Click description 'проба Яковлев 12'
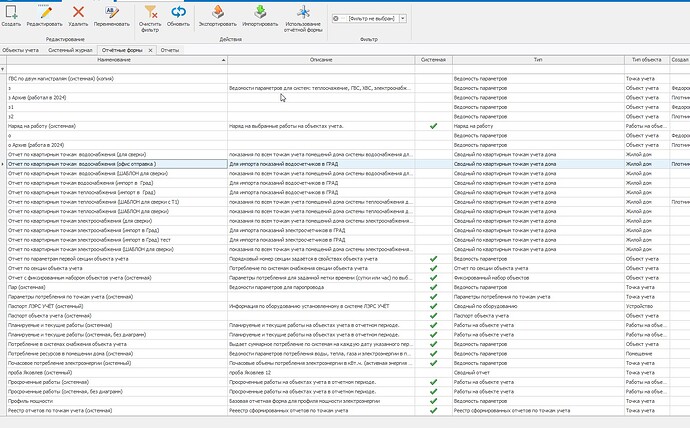The image size is (690, 428). [250, 373]
